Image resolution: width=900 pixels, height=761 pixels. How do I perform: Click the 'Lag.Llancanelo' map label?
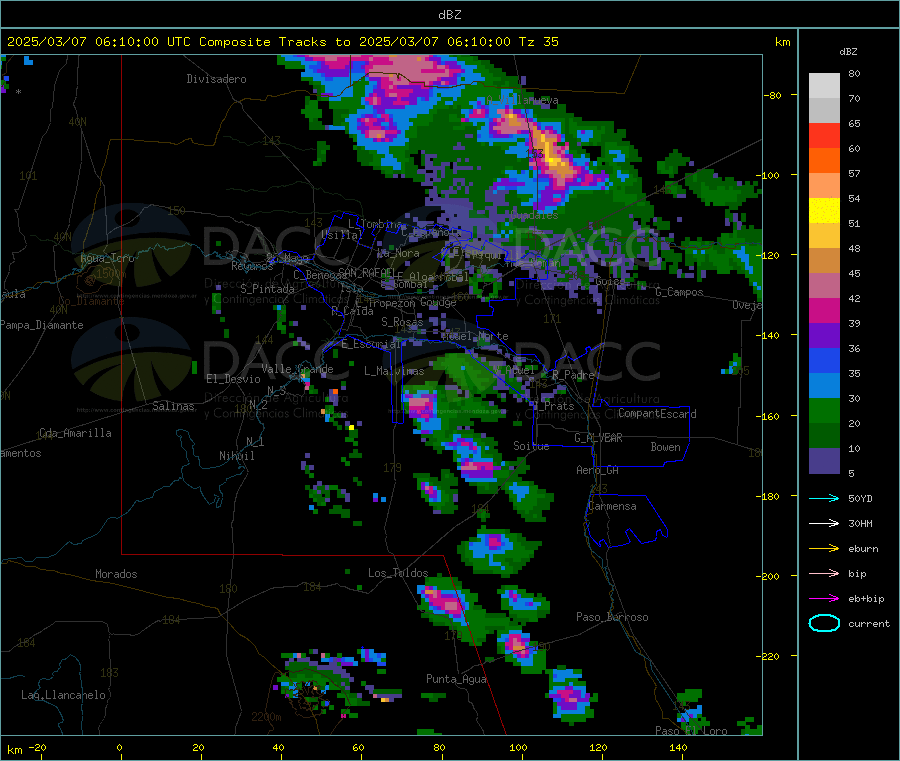(x=63, y=695)
